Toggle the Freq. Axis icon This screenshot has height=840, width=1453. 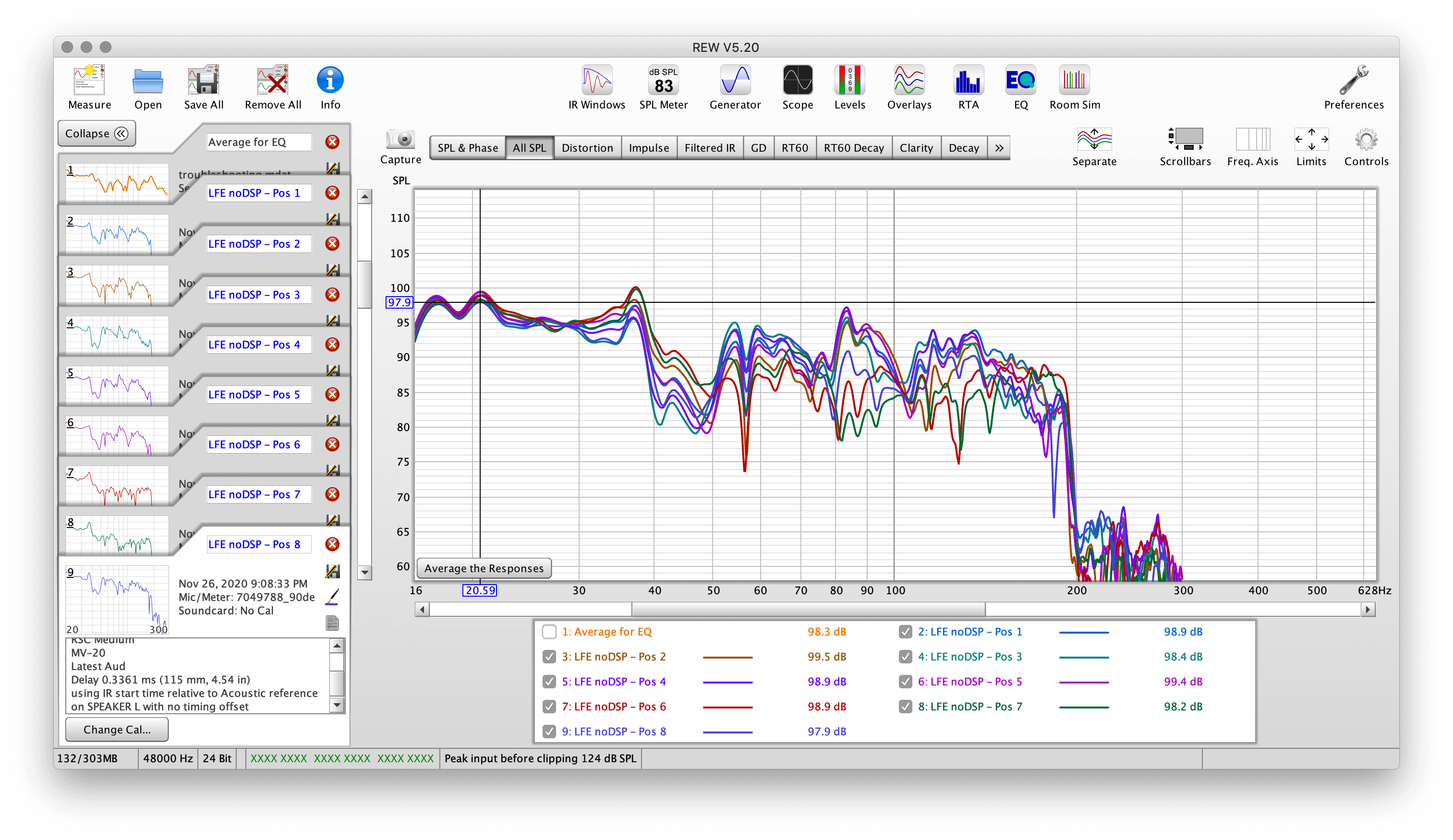(1252, 140)
